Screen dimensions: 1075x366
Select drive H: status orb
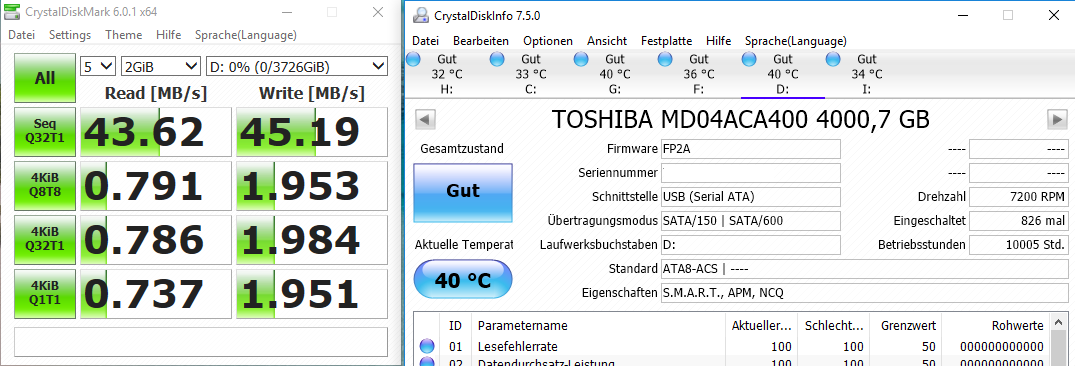(x=413, y=59)
